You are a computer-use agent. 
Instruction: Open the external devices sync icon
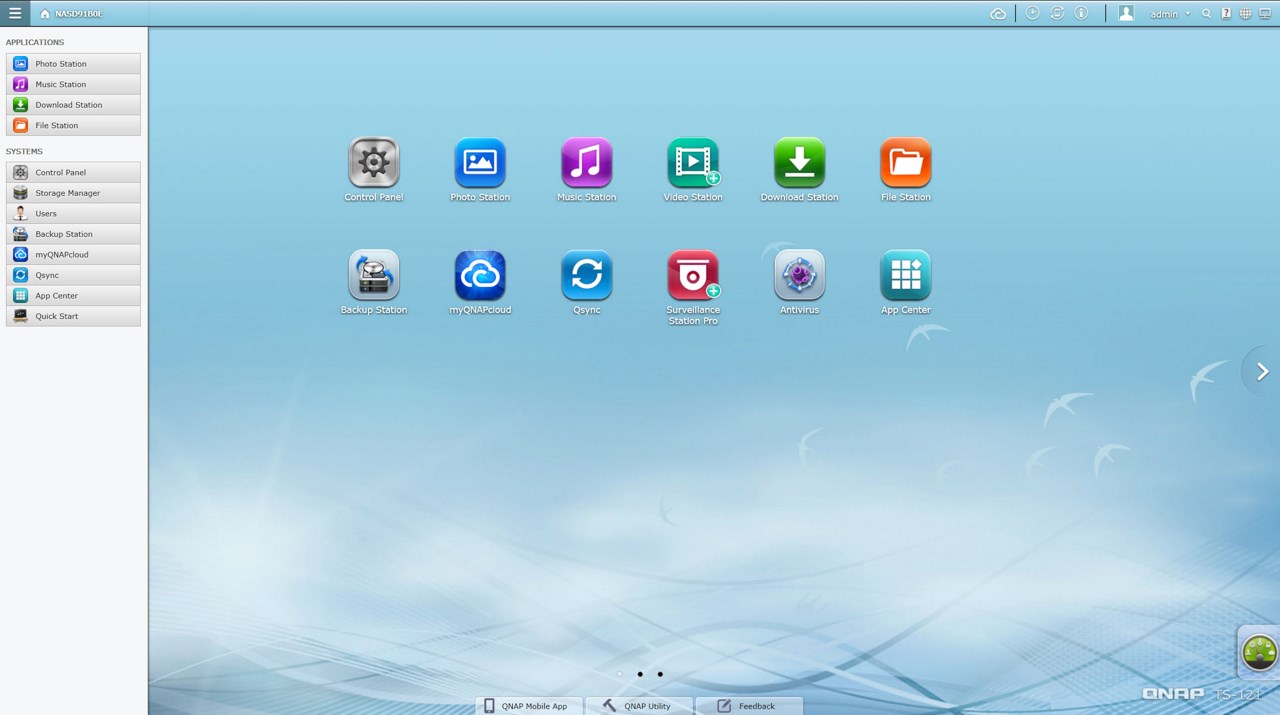click(x=1057, y=13)
